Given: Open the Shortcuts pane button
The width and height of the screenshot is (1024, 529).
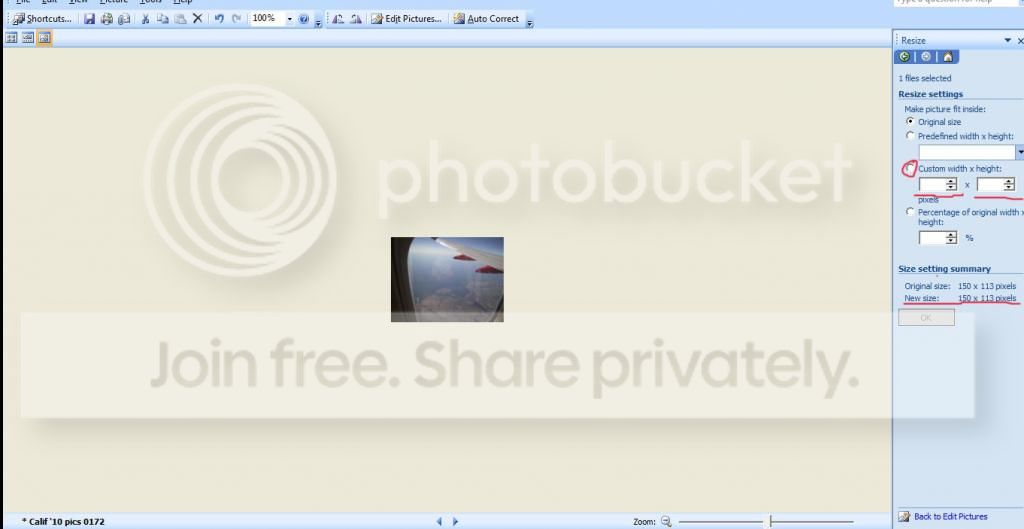Looking at the screenshot, I should coord(42,19).
